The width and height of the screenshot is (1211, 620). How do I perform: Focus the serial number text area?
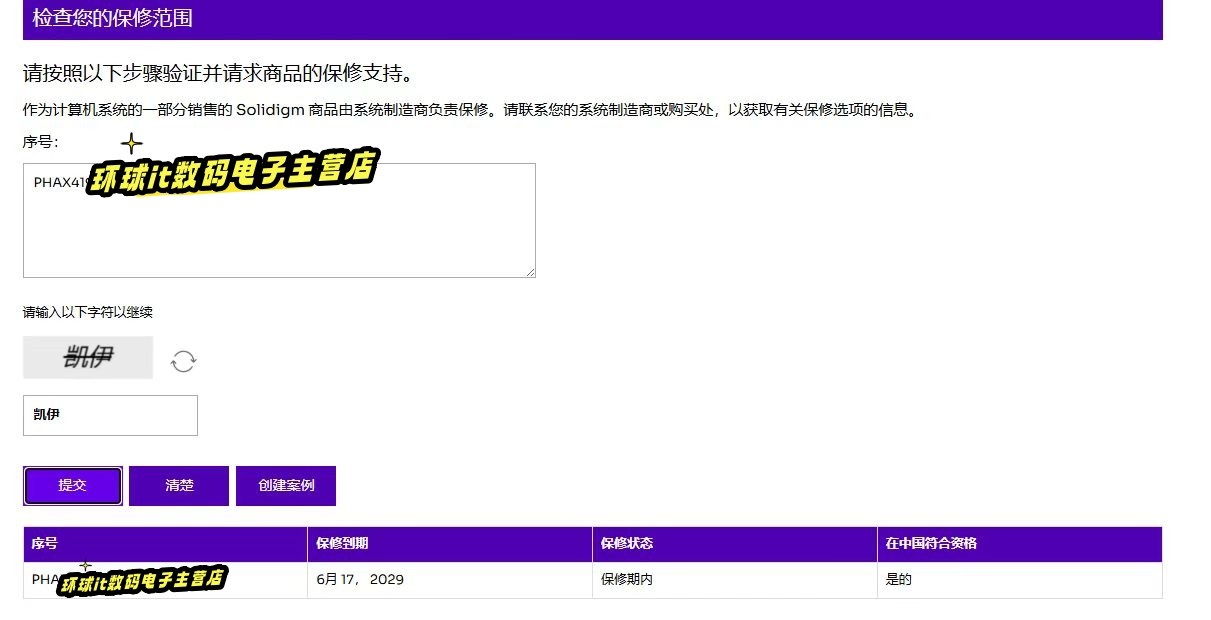point(279,220)
